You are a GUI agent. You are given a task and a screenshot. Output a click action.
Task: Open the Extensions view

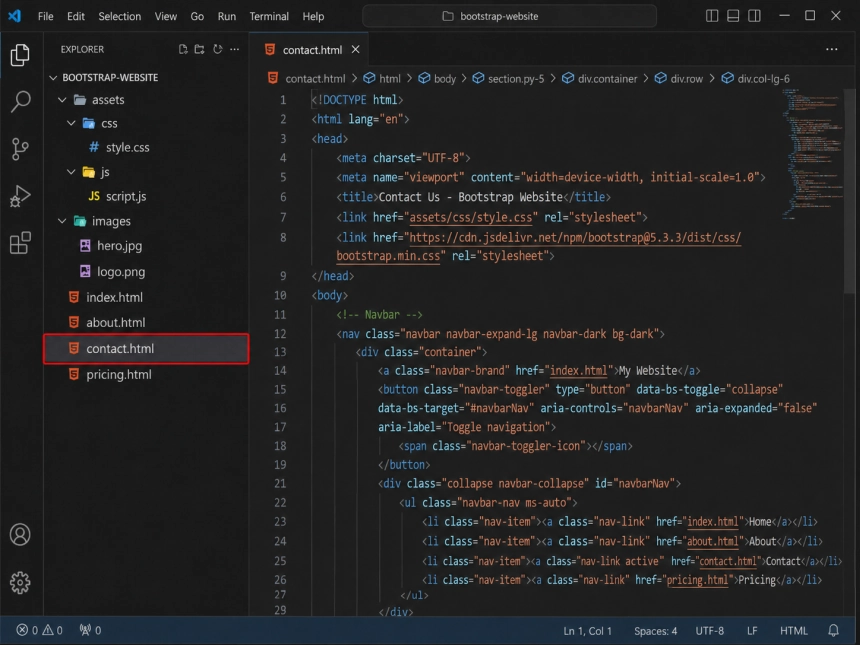[20, 243]
